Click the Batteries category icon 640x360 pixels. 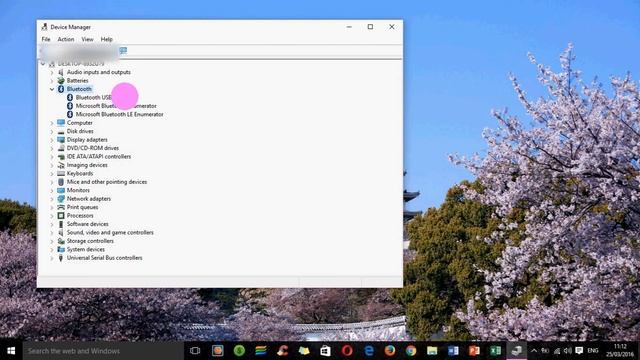61,80
